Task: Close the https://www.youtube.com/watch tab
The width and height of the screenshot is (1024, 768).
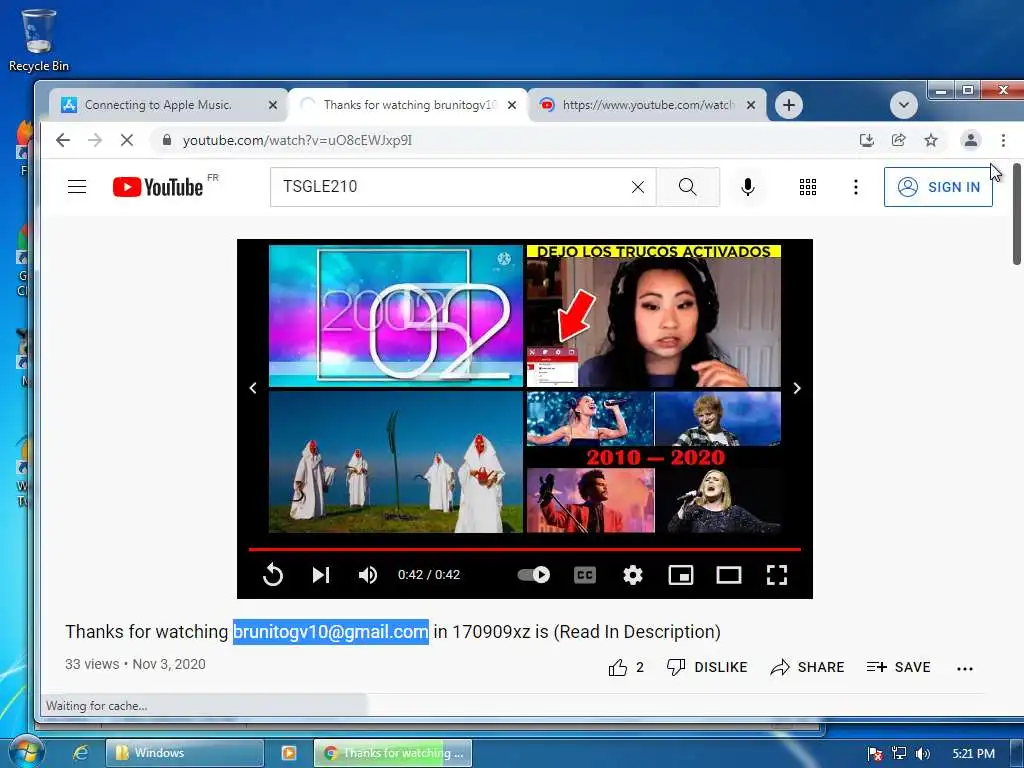Action: [x=751, y=105]
